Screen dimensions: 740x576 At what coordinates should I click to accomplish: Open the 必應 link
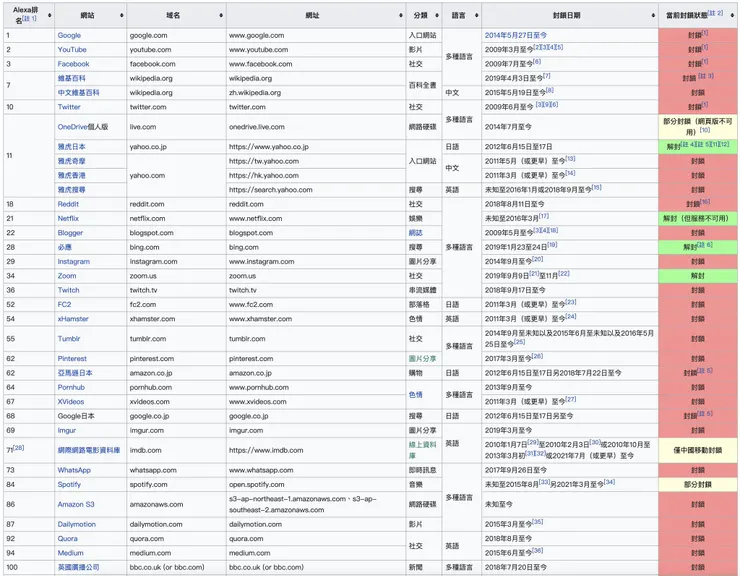pos(65,247)
